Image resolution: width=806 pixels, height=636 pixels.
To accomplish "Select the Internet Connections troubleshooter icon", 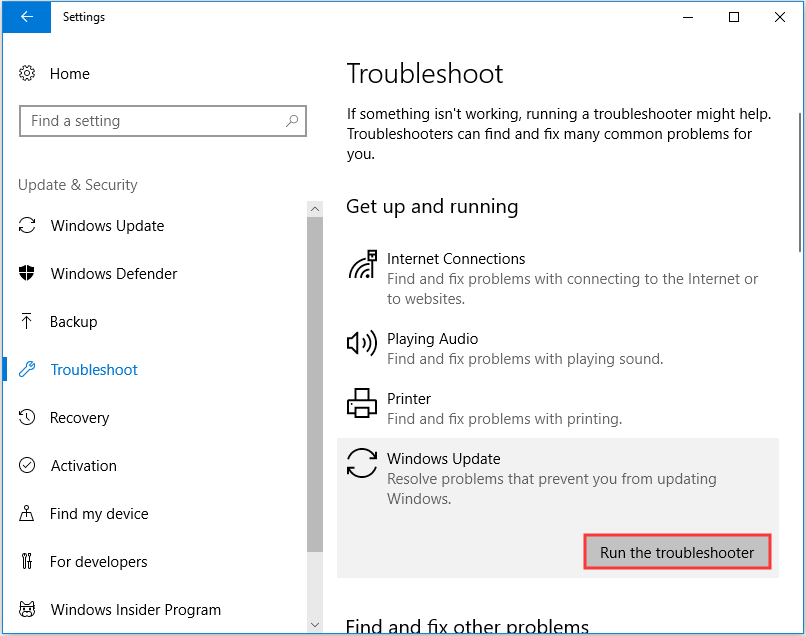I will coord(361,265).
